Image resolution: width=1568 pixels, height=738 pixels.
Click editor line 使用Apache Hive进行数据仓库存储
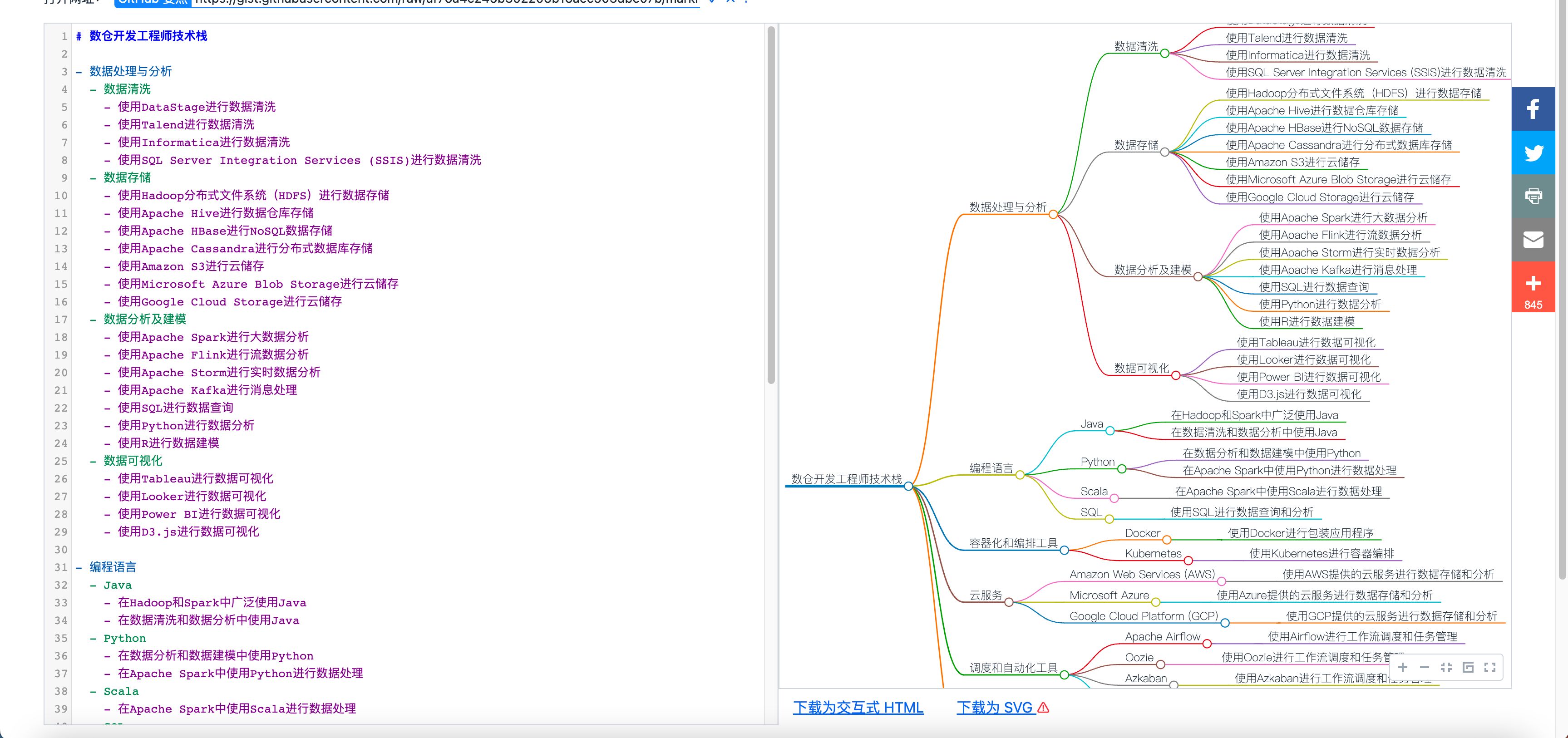216,213
